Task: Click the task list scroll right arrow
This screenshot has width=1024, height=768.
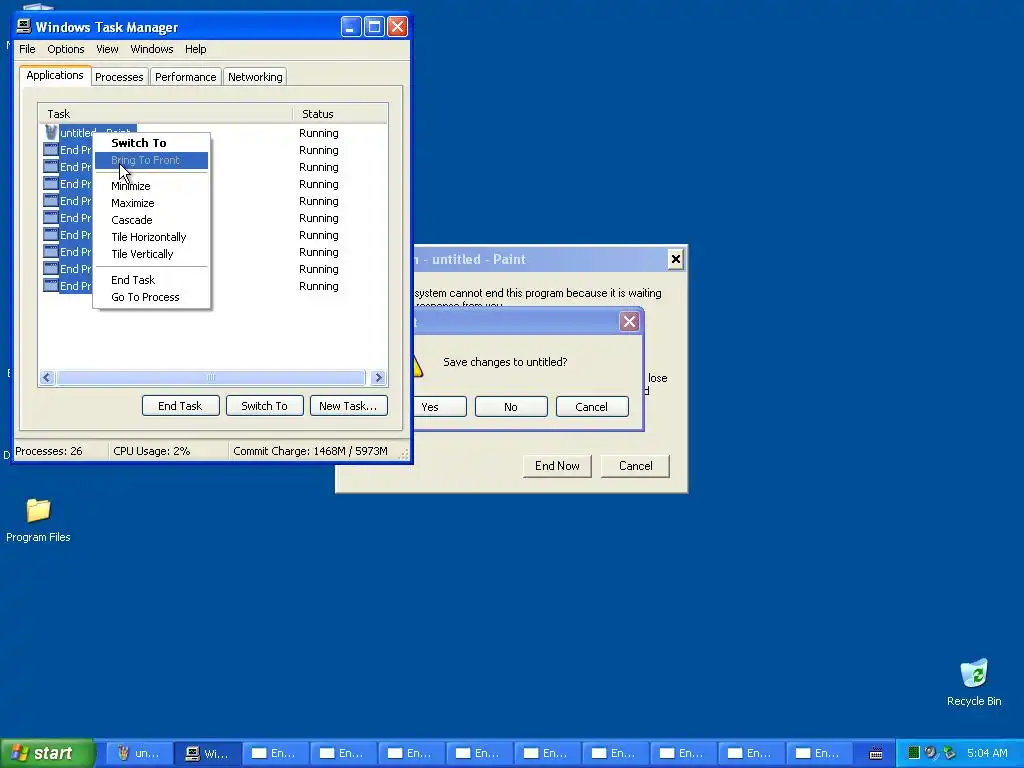Action: (x=378, y=377)
